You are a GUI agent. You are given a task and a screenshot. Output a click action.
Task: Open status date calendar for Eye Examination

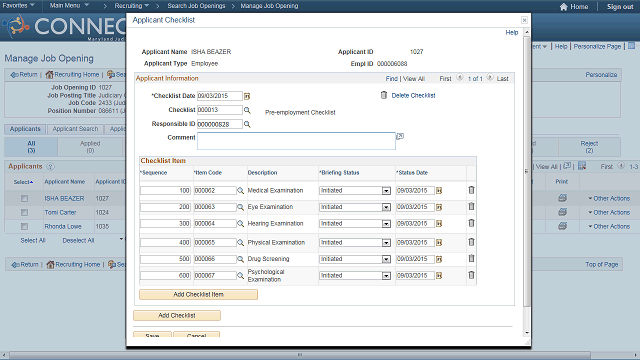coord(439,207)
